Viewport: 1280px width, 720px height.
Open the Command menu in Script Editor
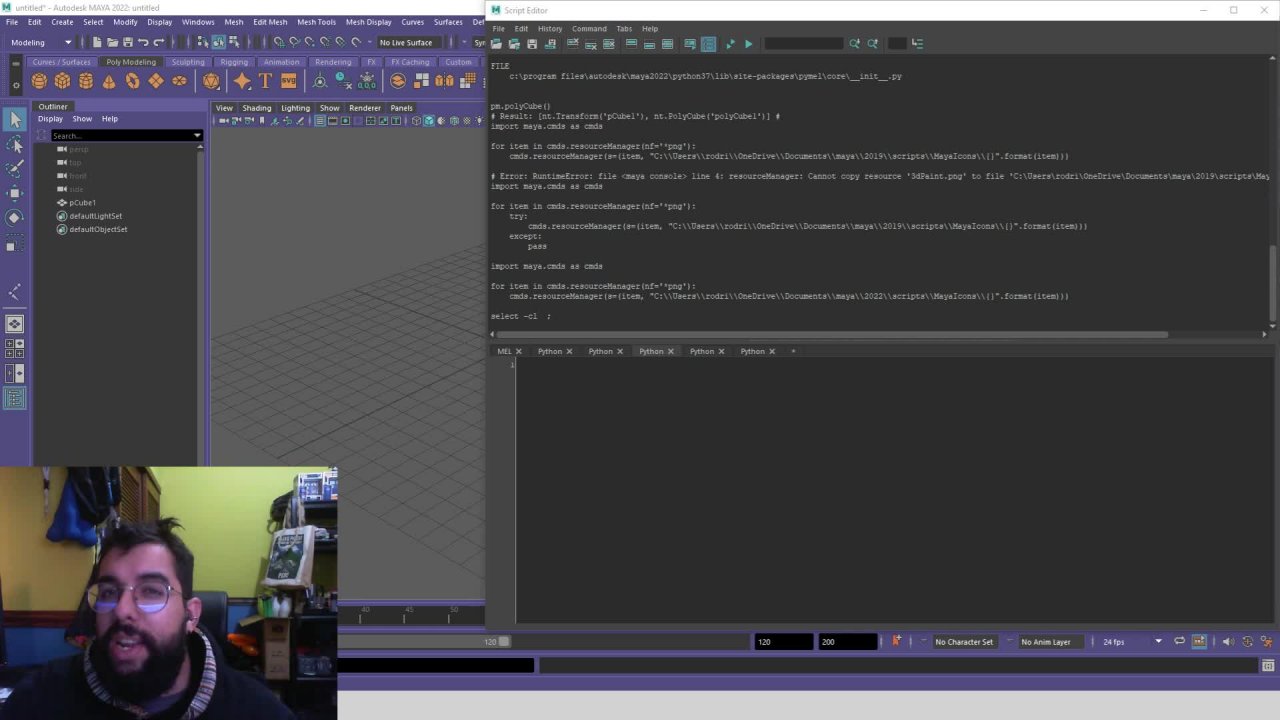coord(589,28)
